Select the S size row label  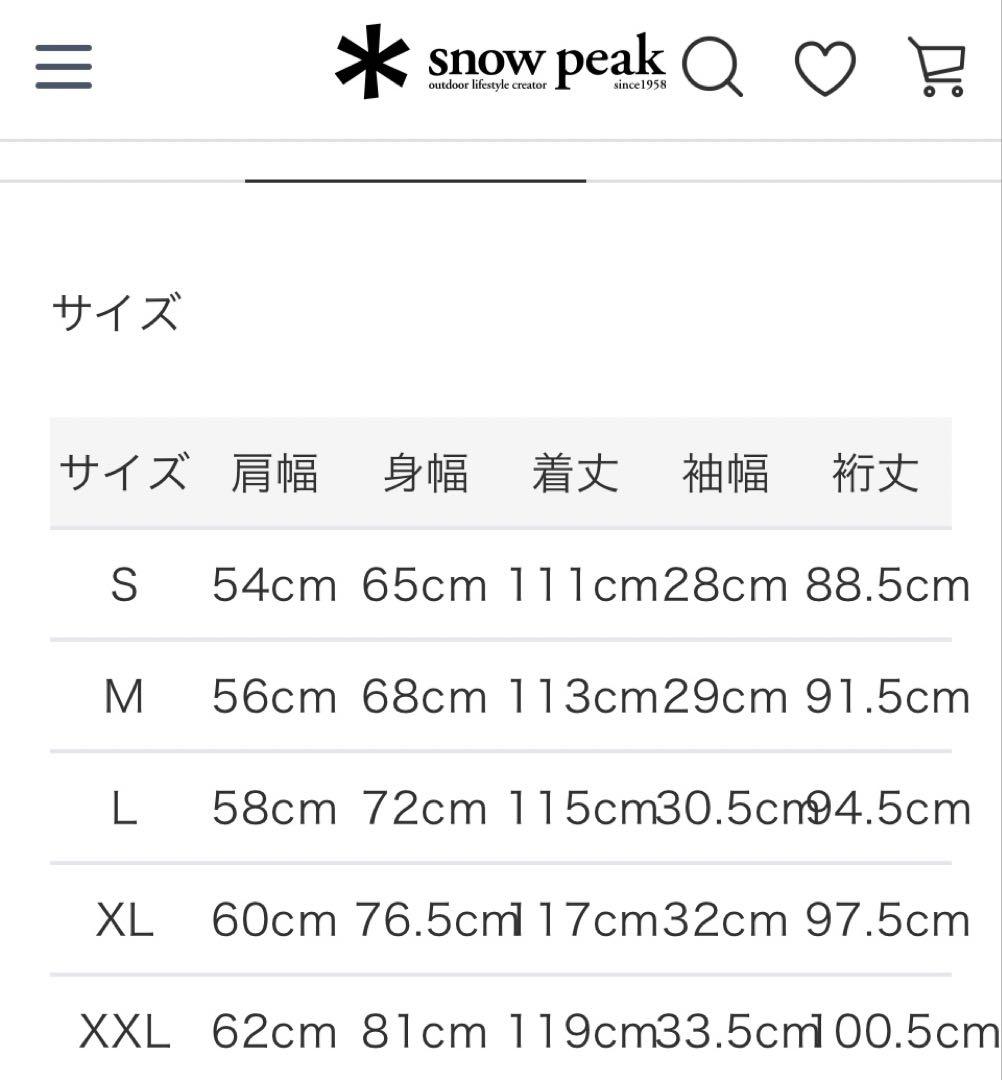point(124,585)
